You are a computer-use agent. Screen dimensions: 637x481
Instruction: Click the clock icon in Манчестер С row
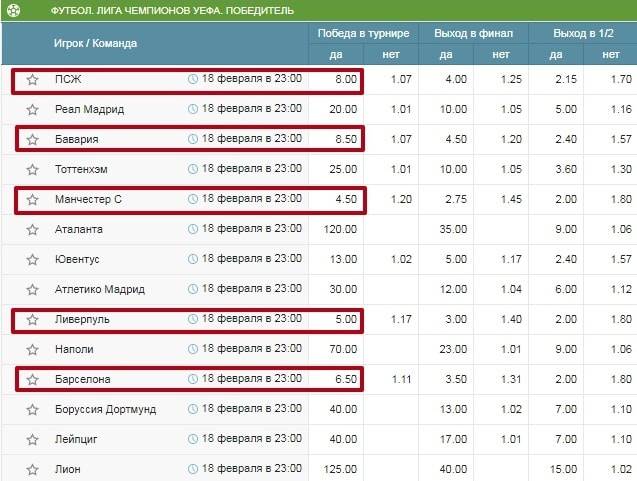(193, 199)
